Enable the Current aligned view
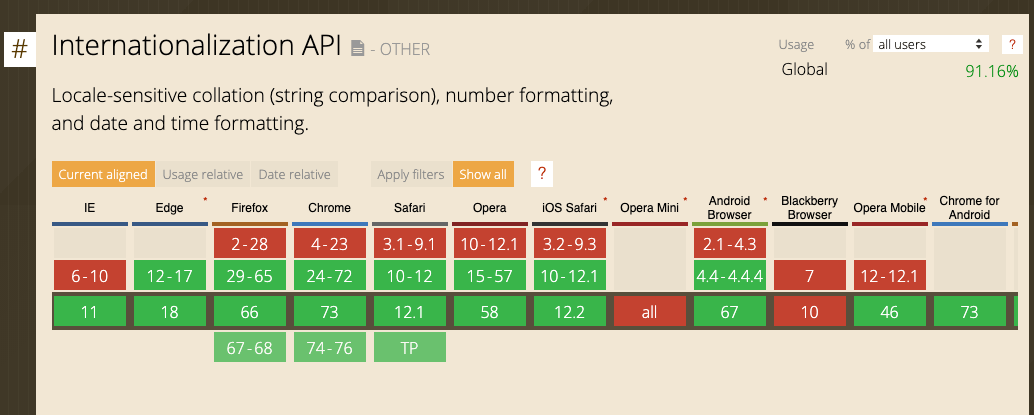Image resolution: width=1034 pixels, height=415 pixels. [103, 174]
